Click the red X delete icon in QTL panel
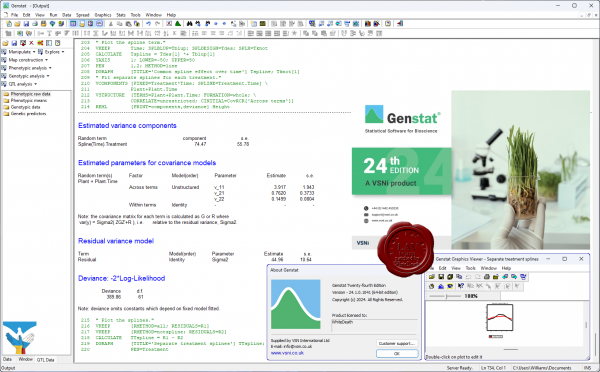Screen dimensions: 600x372 [31, 43]
